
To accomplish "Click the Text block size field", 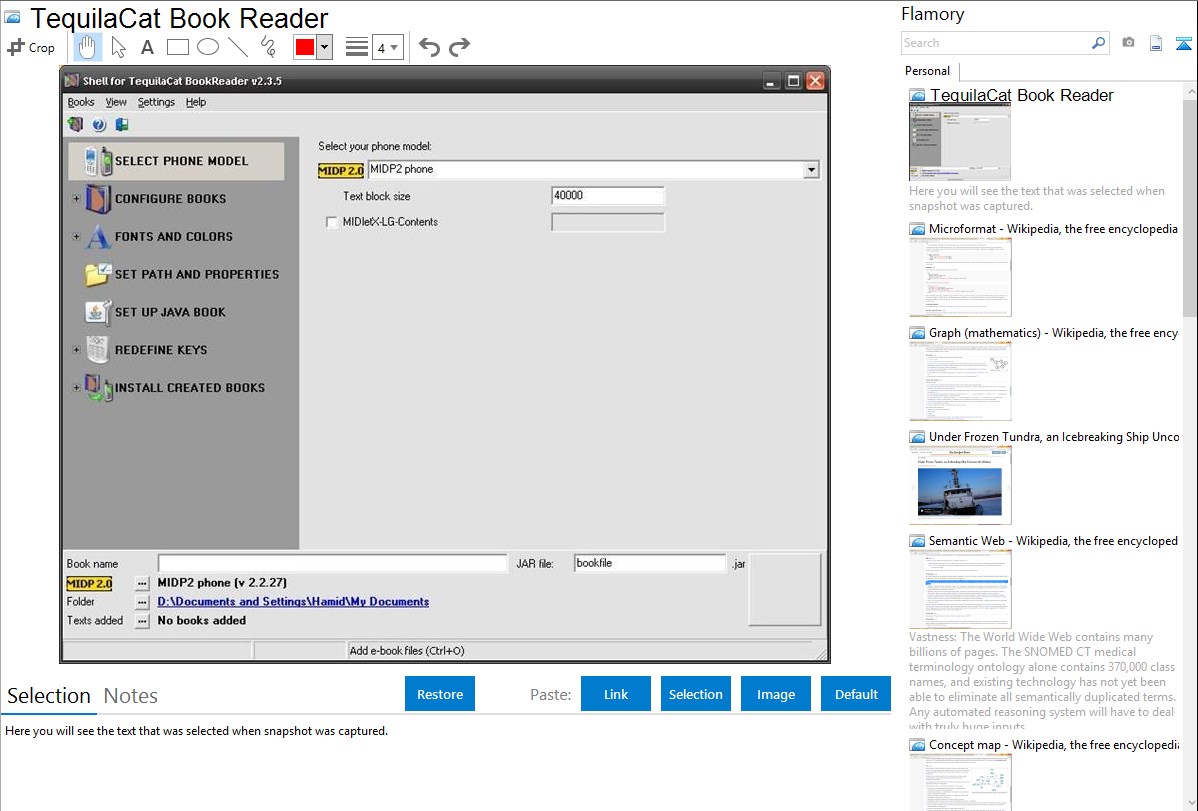I will click(x=607, y=196).
